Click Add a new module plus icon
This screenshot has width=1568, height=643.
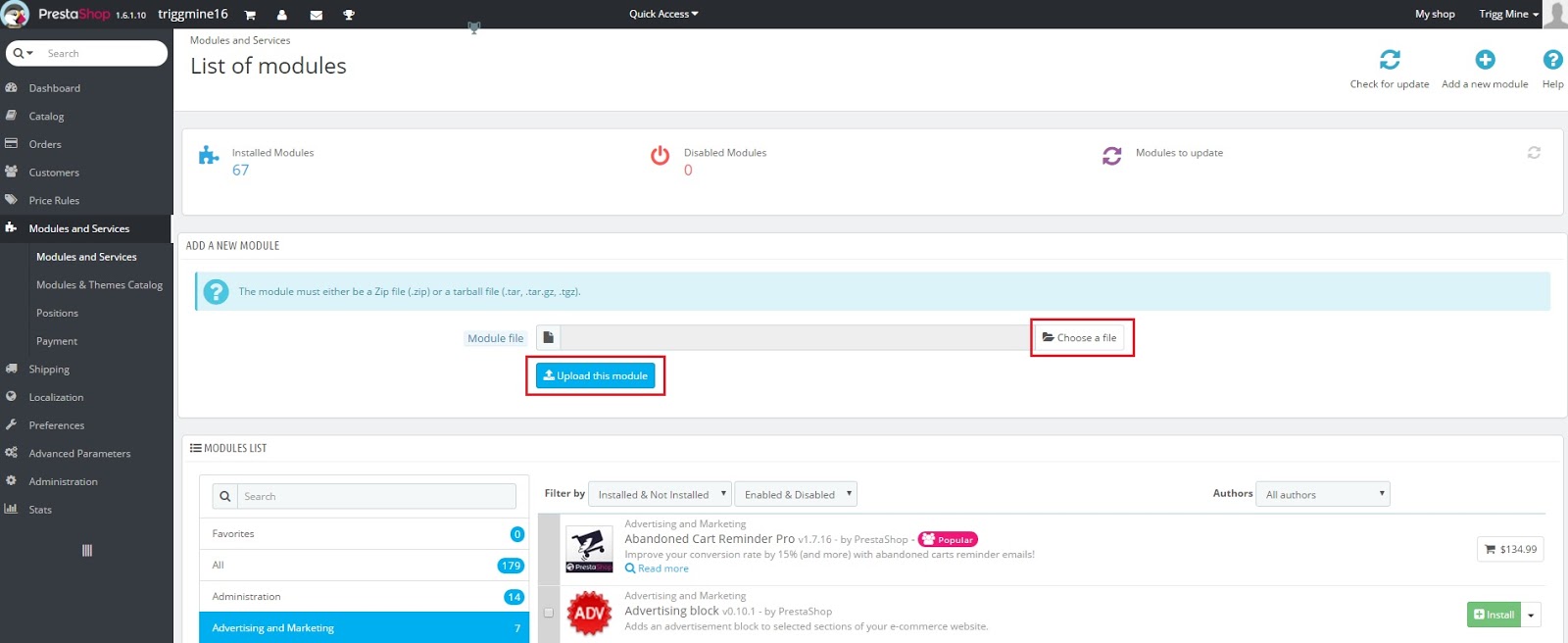pos(1485,60)
